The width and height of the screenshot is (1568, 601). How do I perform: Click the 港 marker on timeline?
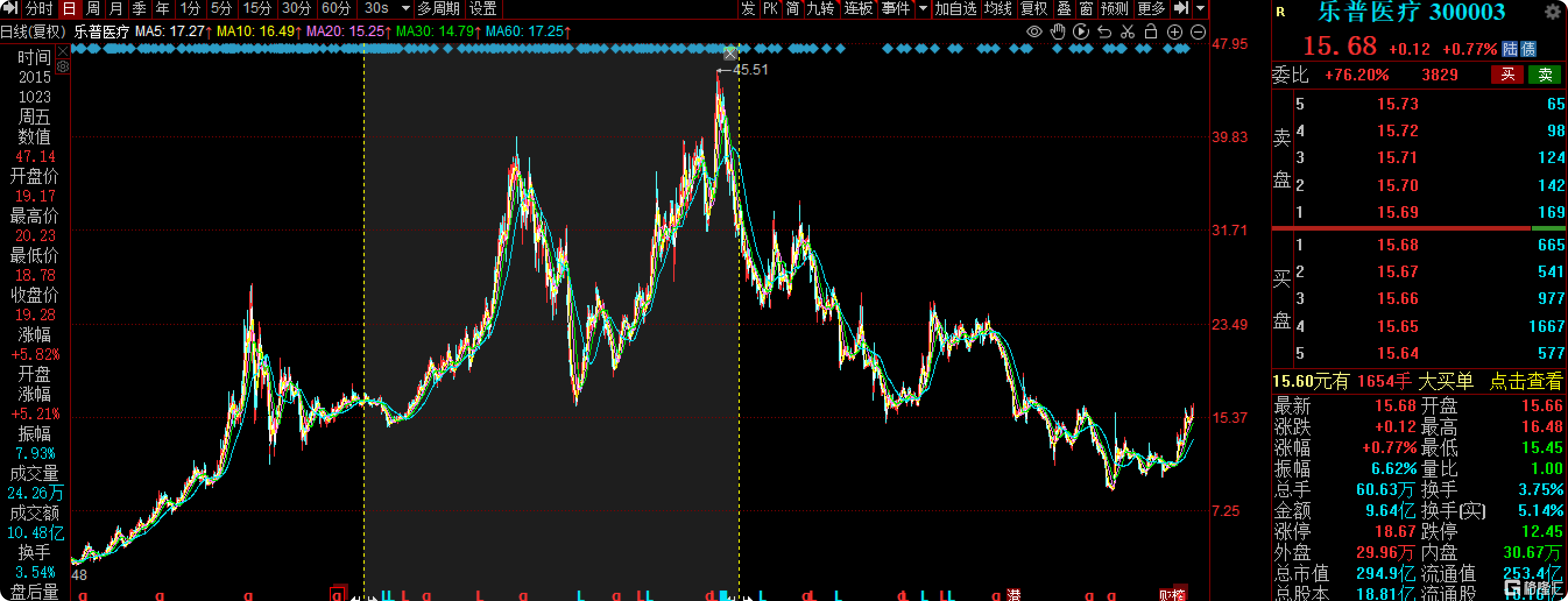tap(1013, 595)
